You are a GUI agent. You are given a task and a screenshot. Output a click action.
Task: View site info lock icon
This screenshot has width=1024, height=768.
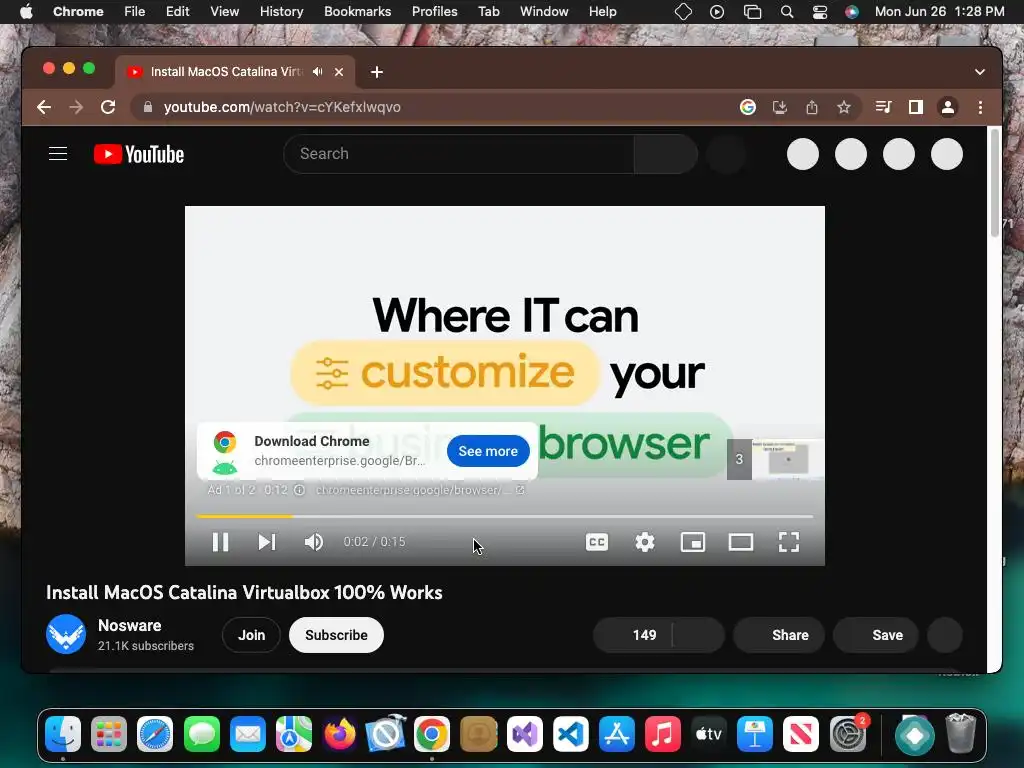point(148,107)
